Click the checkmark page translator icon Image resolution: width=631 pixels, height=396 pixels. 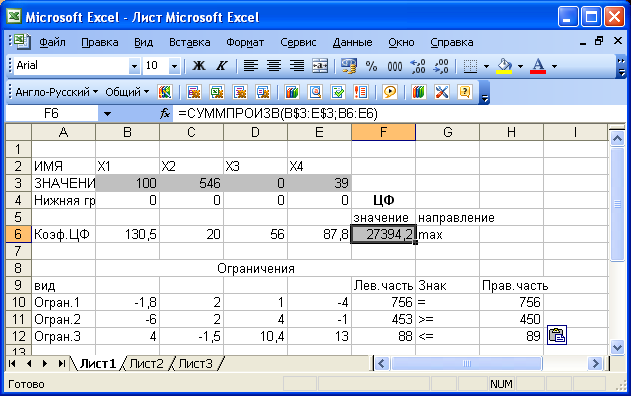pos(338,92)
